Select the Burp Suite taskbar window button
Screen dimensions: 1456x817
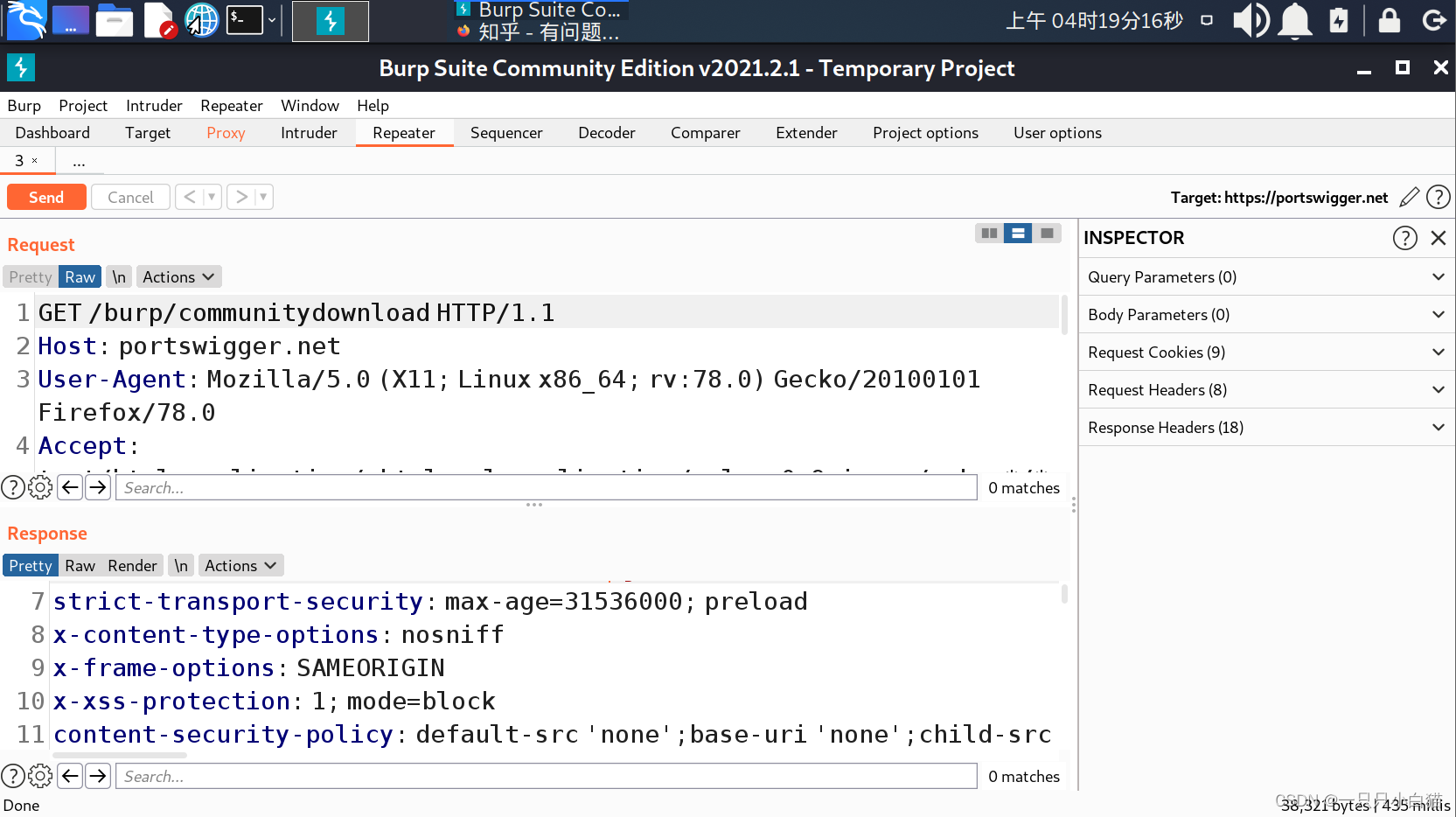tap(331, 21)
